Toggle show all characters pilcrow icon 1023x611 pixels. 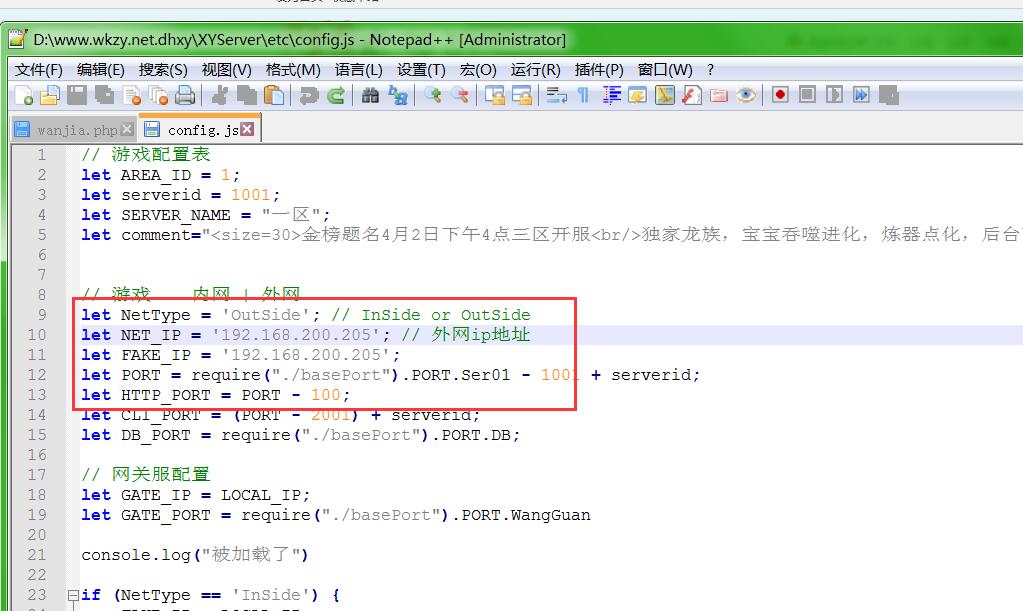(x=583, y=96)
